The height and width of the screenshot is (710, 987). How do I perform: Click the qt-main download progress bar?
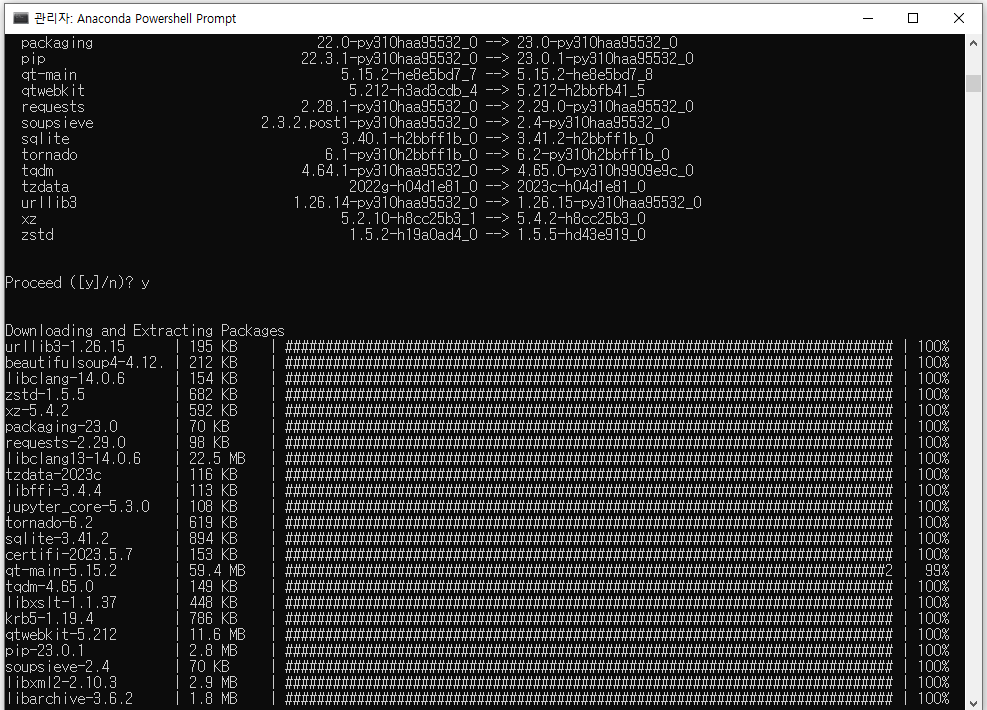(x=589, y=571)
